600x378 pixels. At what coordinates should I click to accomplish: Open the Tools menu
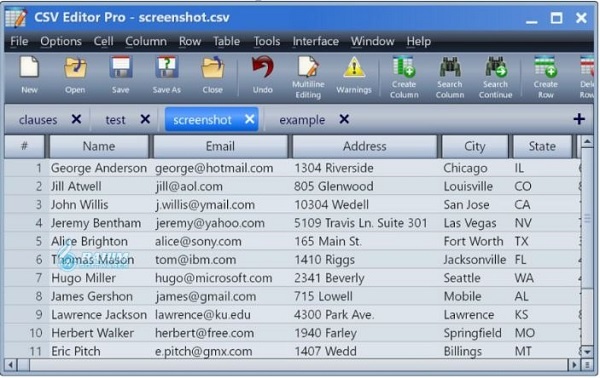tap(267, 41)
